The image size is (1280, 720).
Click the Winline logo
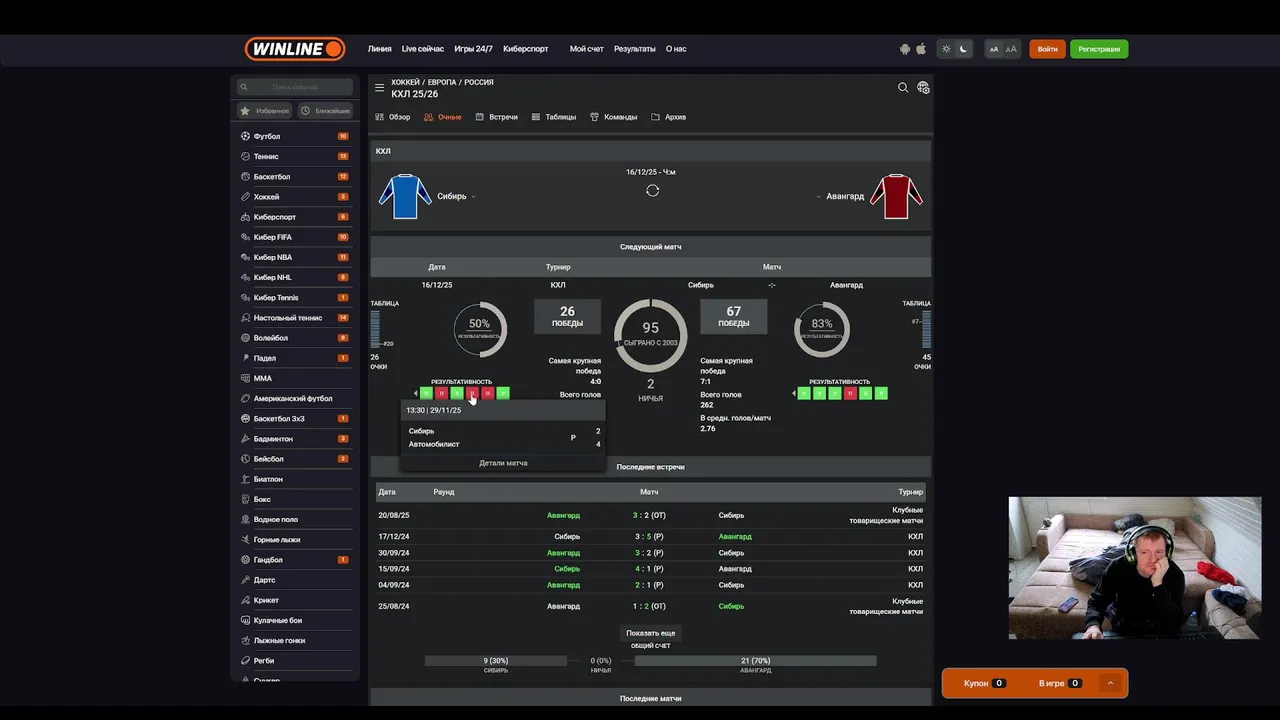pos(295,48)
